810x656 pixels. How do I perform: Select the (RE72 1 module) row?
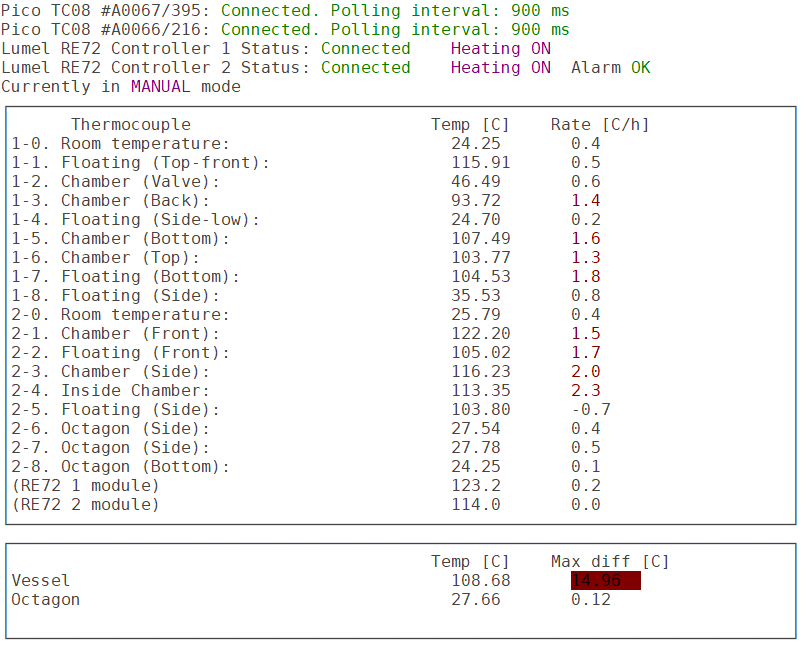point(85,486)
